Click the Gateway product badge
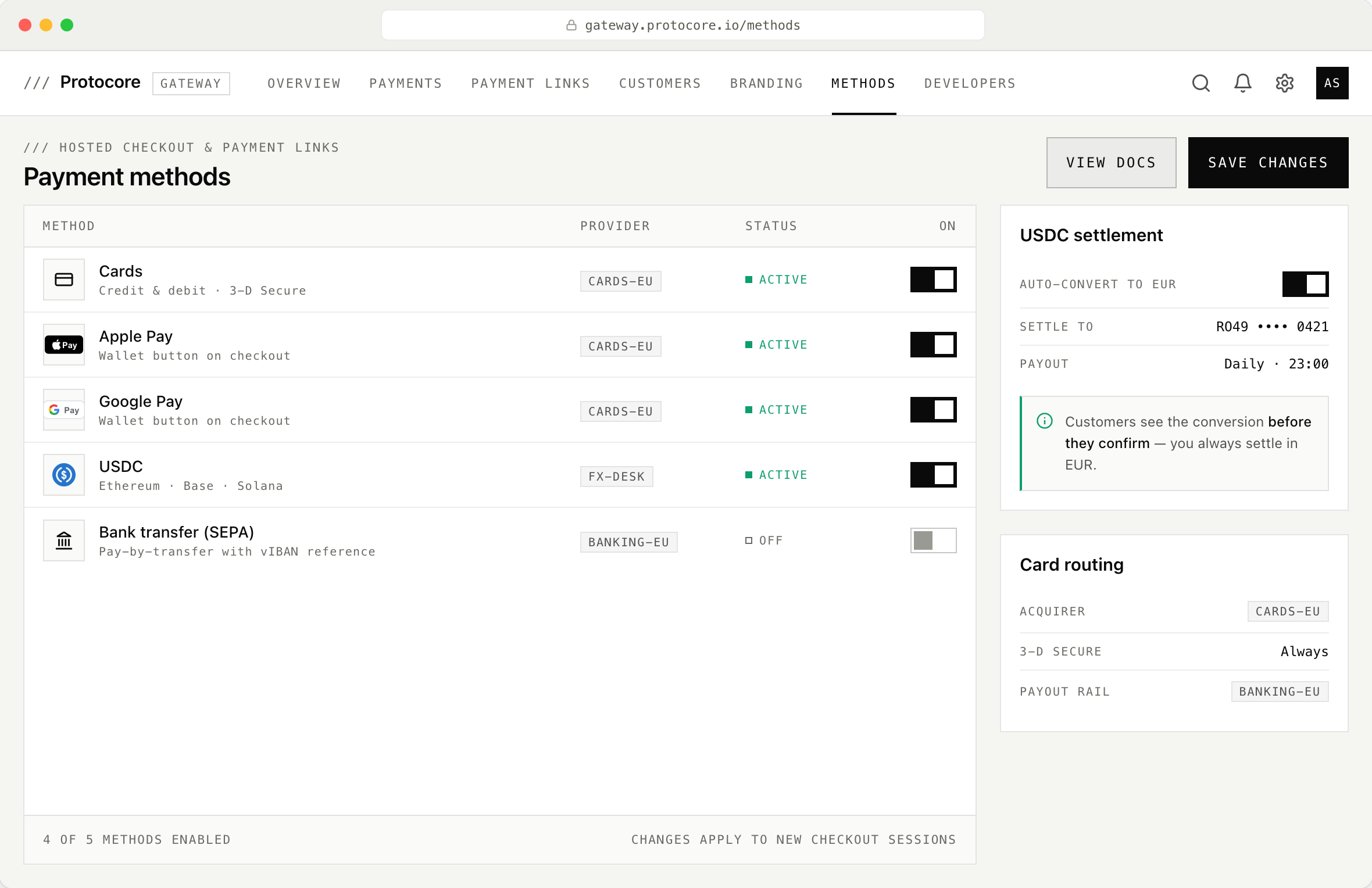 [x=191, y=83]
